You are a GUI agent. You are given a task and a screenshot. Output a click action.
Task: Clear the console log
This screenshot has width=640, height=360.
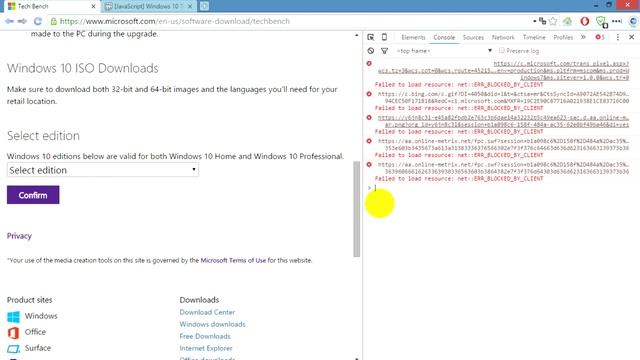coord(371,51)
